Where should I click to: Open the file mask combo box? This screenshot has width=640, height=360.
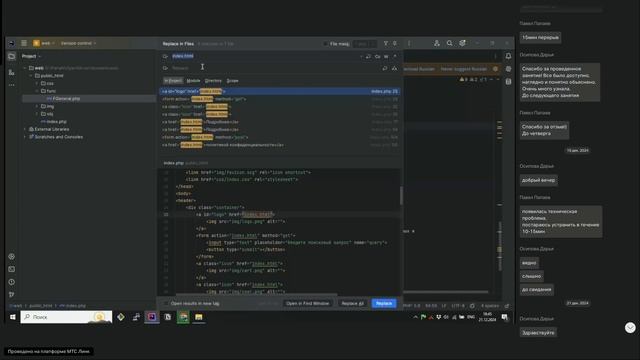(x=365, y=44)
